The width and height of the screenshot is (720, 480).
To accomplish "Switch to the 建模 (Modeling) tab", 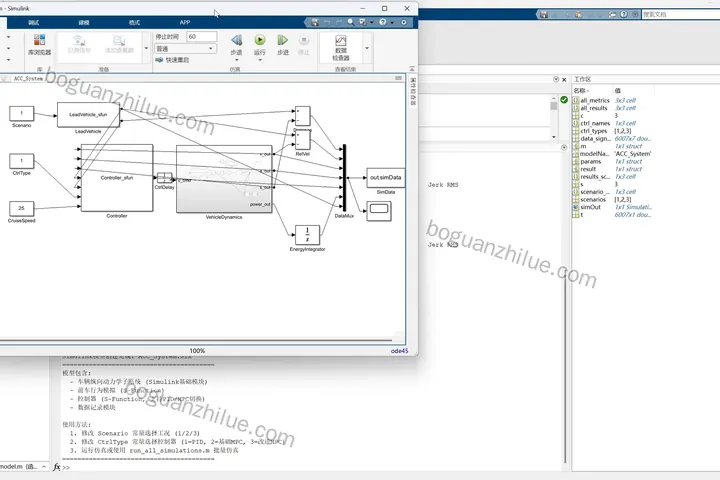I will pos(84,22).
